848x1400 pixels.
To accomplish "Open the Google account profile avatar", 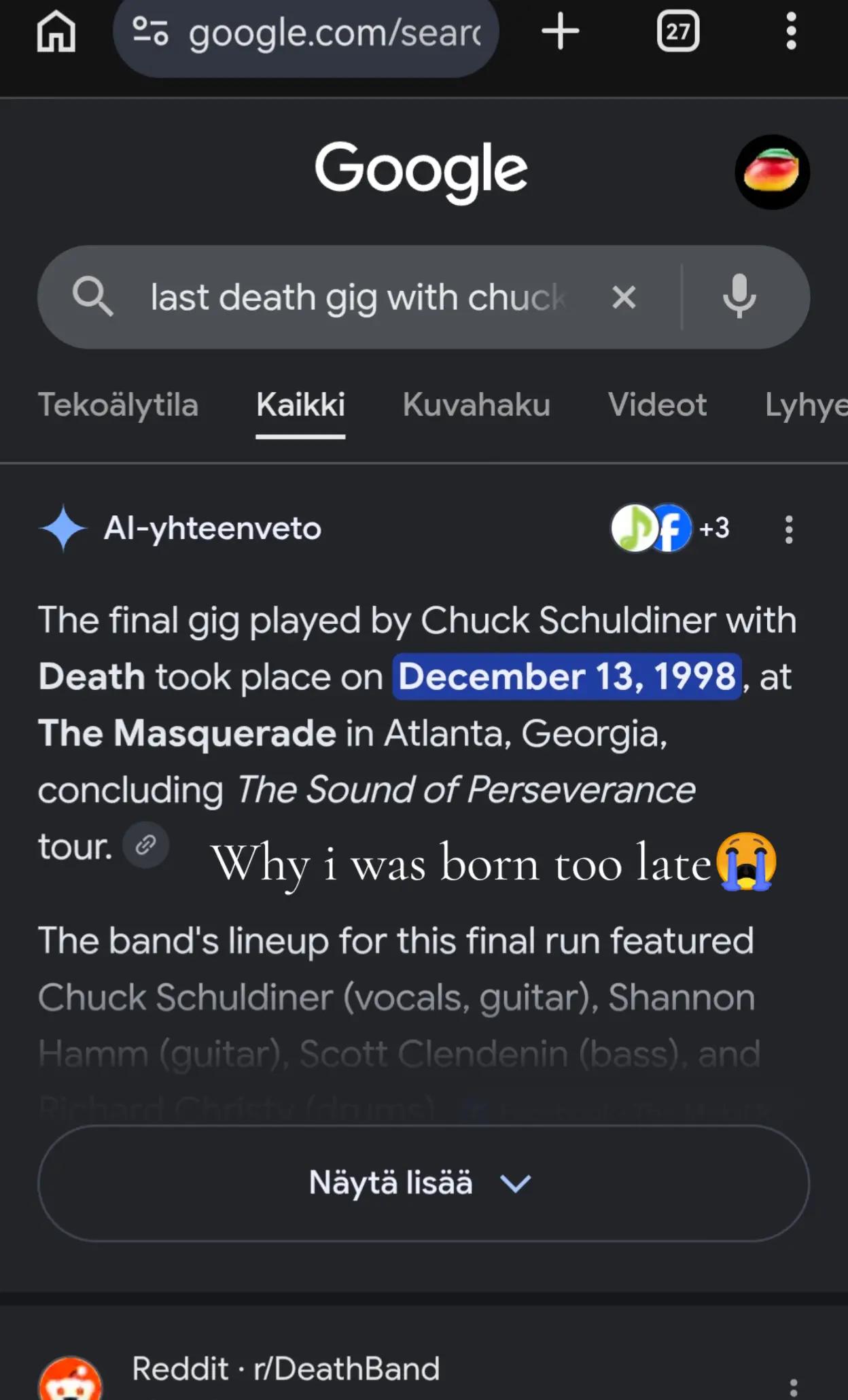I will tap(772, 172).
